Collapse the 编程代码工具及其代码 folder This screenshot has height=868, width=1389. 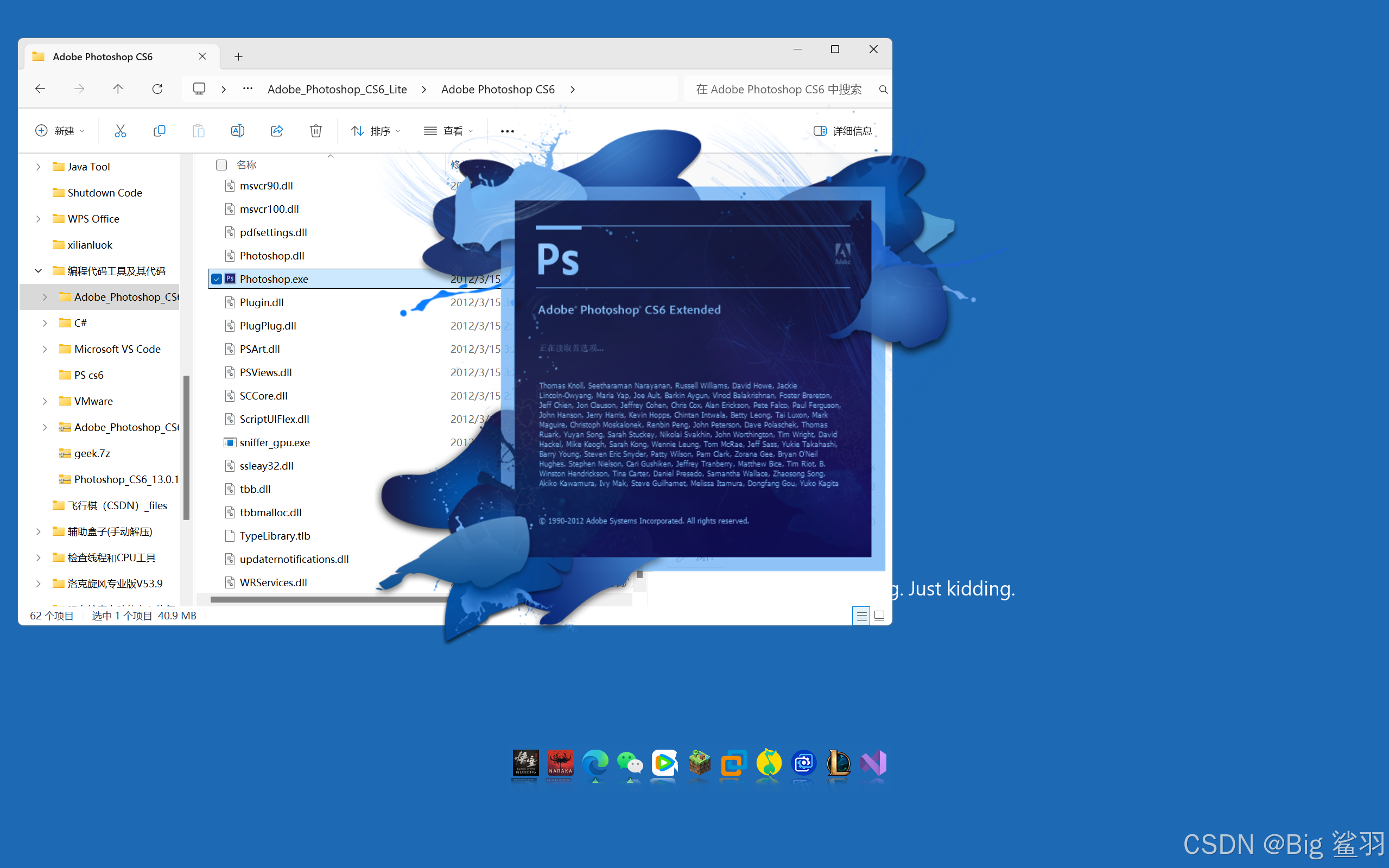39,271
